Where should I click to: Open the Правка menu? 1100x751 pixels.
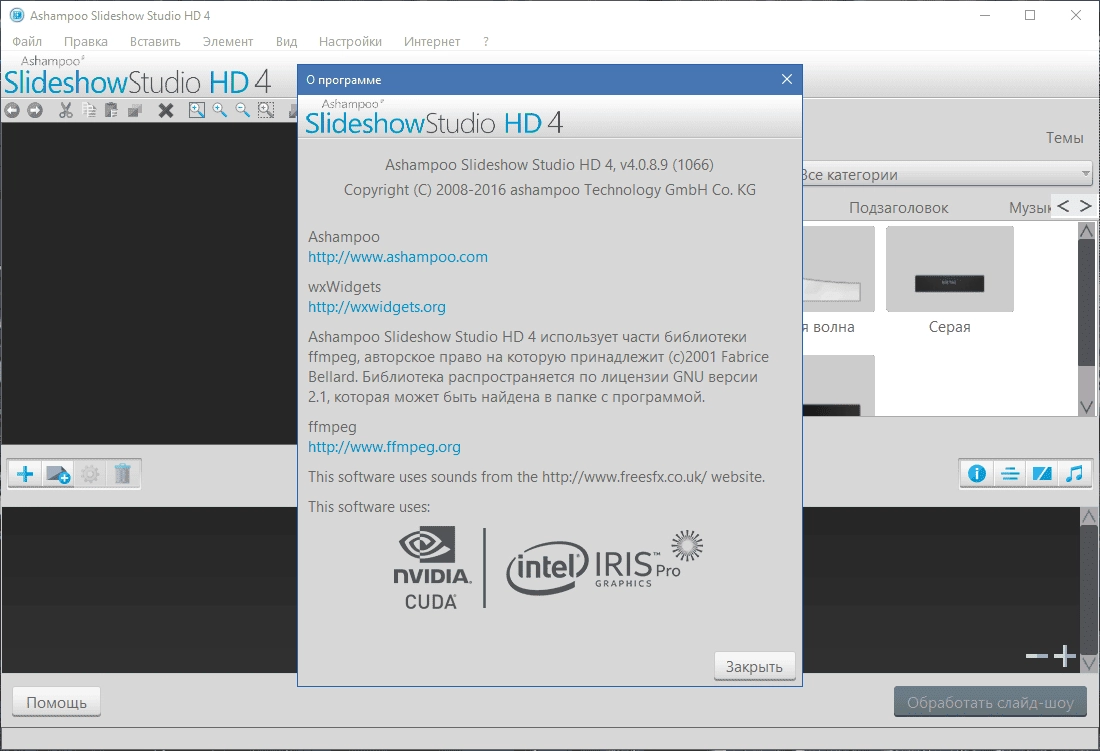click(86, 41)
